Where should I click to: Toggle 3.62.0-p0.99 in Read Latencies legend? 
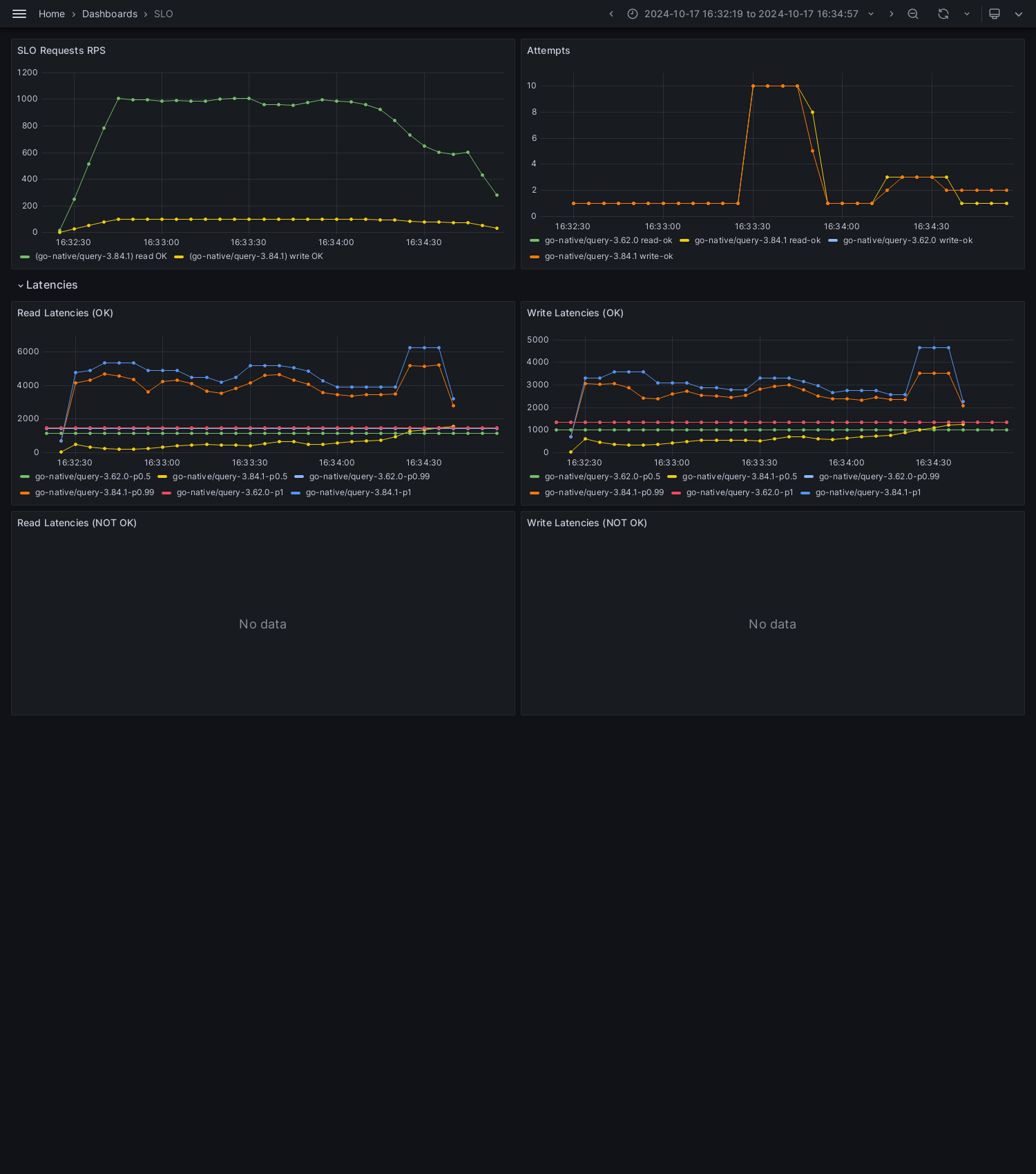(x=370, y=477)
